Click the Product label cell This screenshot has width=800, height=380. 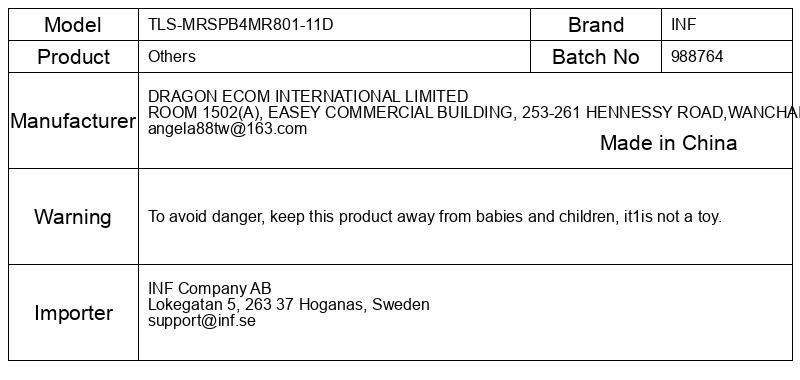tap(73, 57)
